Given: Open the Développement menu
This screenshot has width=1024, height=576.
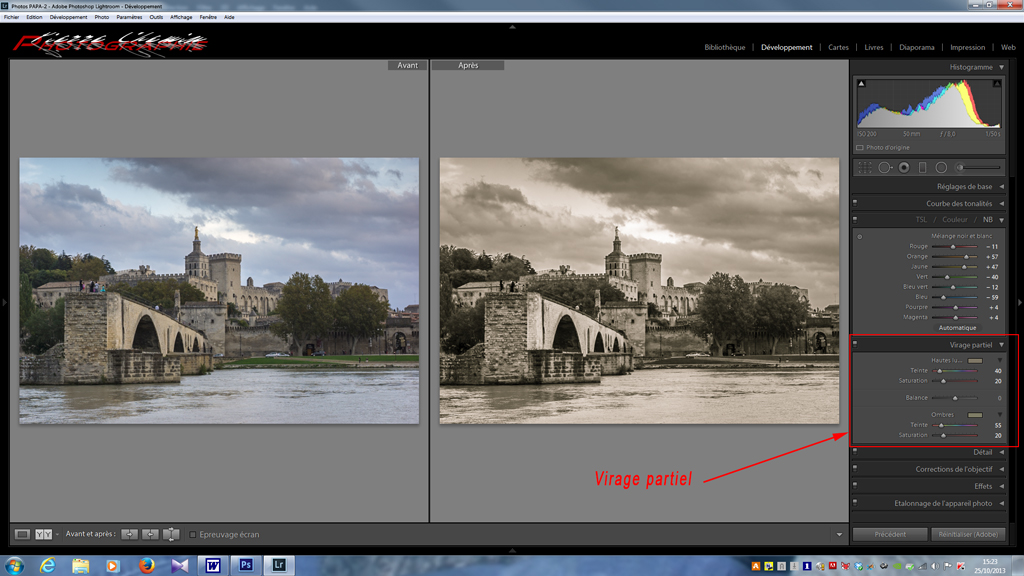Looking at the screenshot, I should coord(69,18).
